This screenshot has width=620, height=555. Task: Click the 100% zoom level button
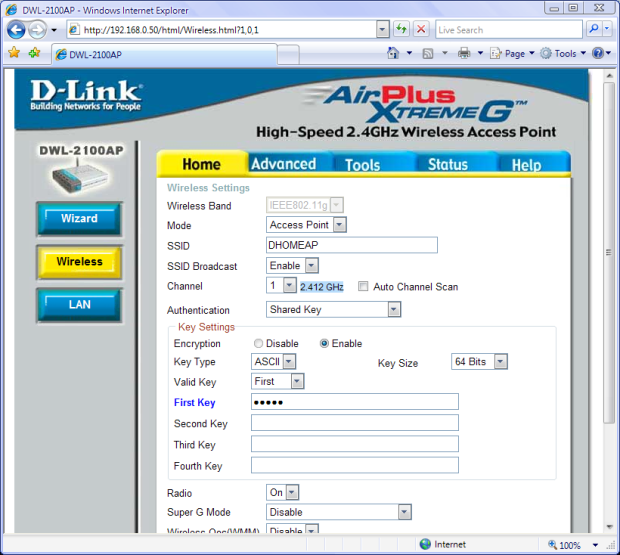click(564, 545)
